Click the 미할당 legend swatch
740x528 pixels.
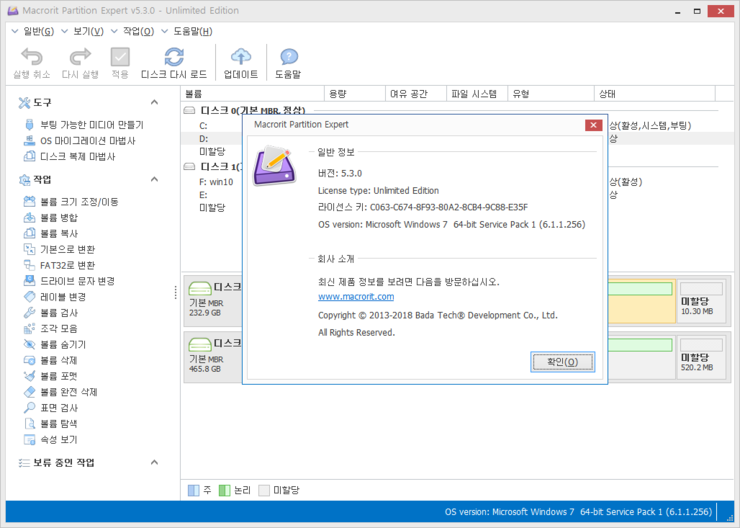(264, 490)
